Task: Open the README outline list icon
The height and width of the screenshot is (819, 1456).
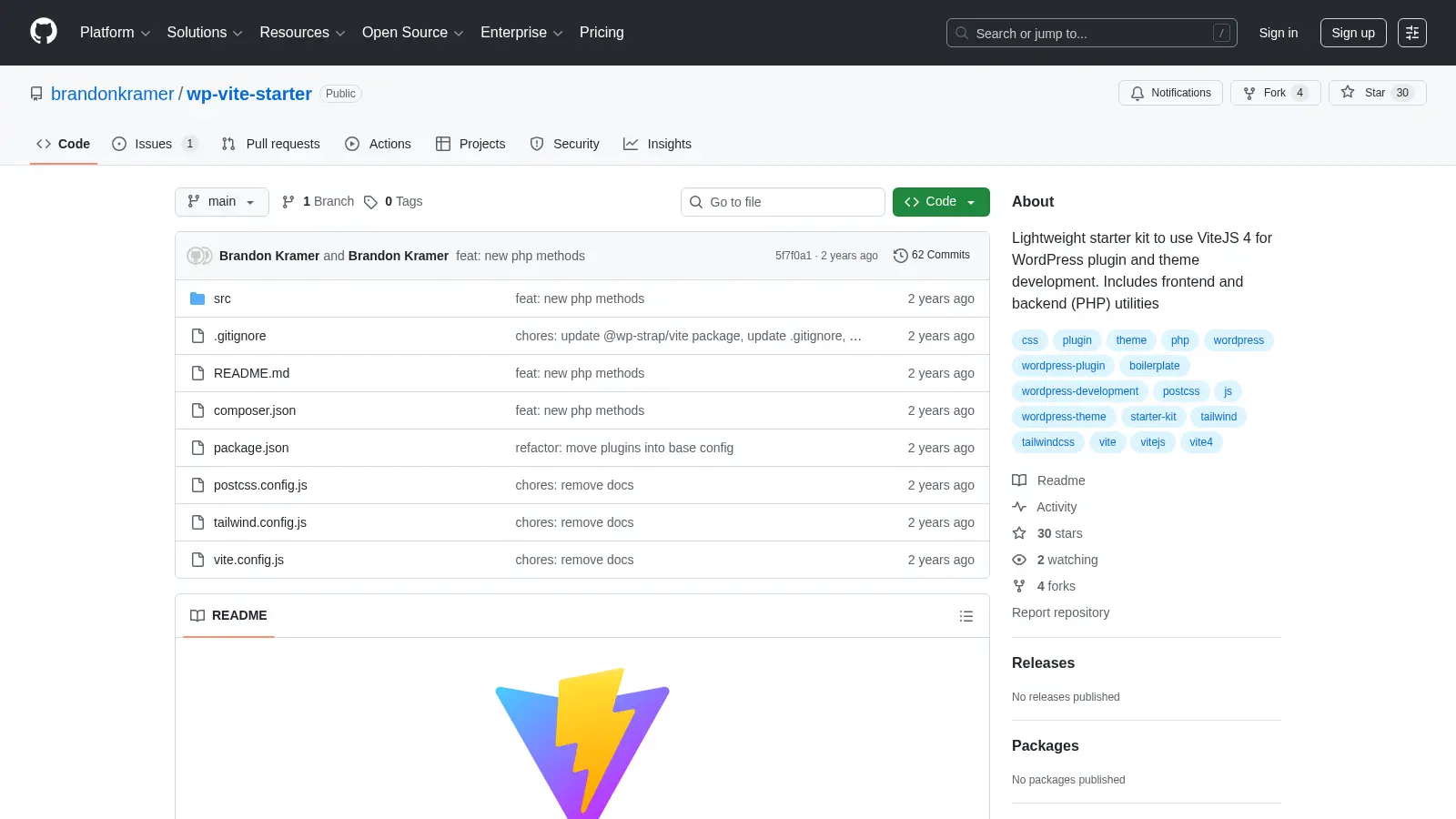Action: click(966, 616)
